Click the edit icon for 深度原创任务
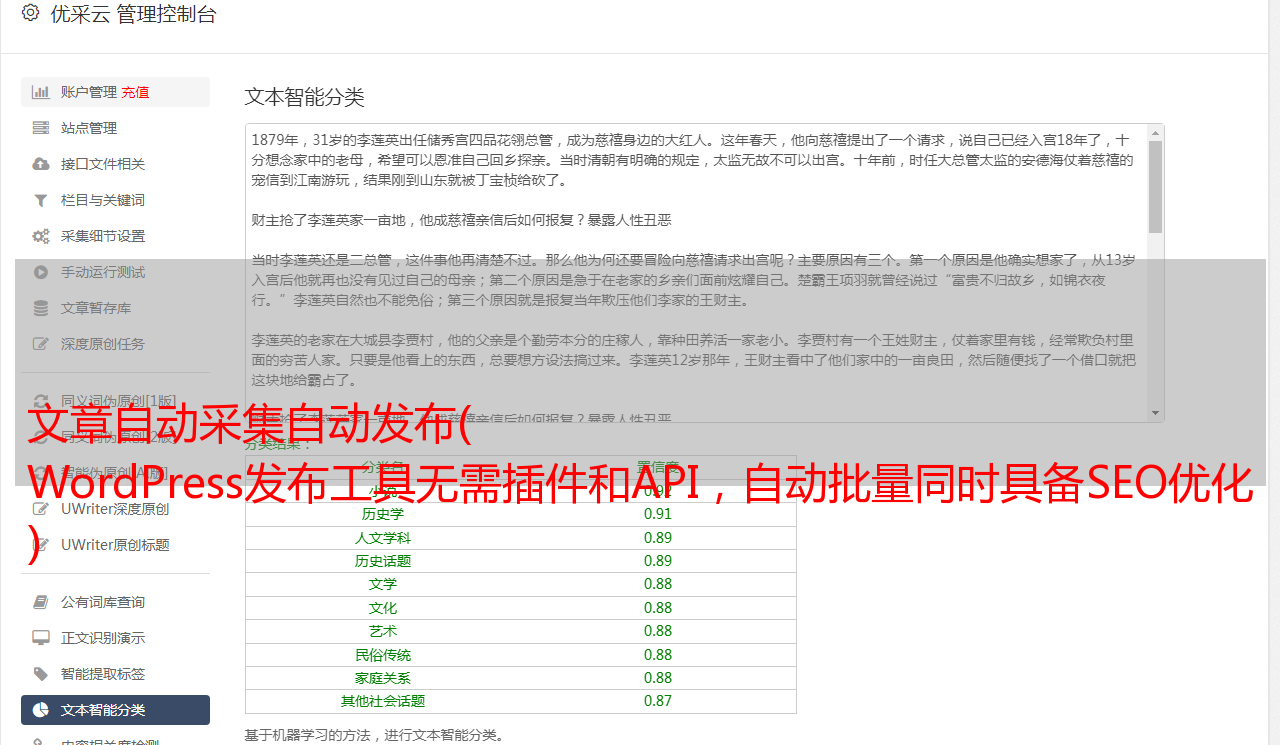Viewport: 1280px width, 745px height. (x=40, y=344)
